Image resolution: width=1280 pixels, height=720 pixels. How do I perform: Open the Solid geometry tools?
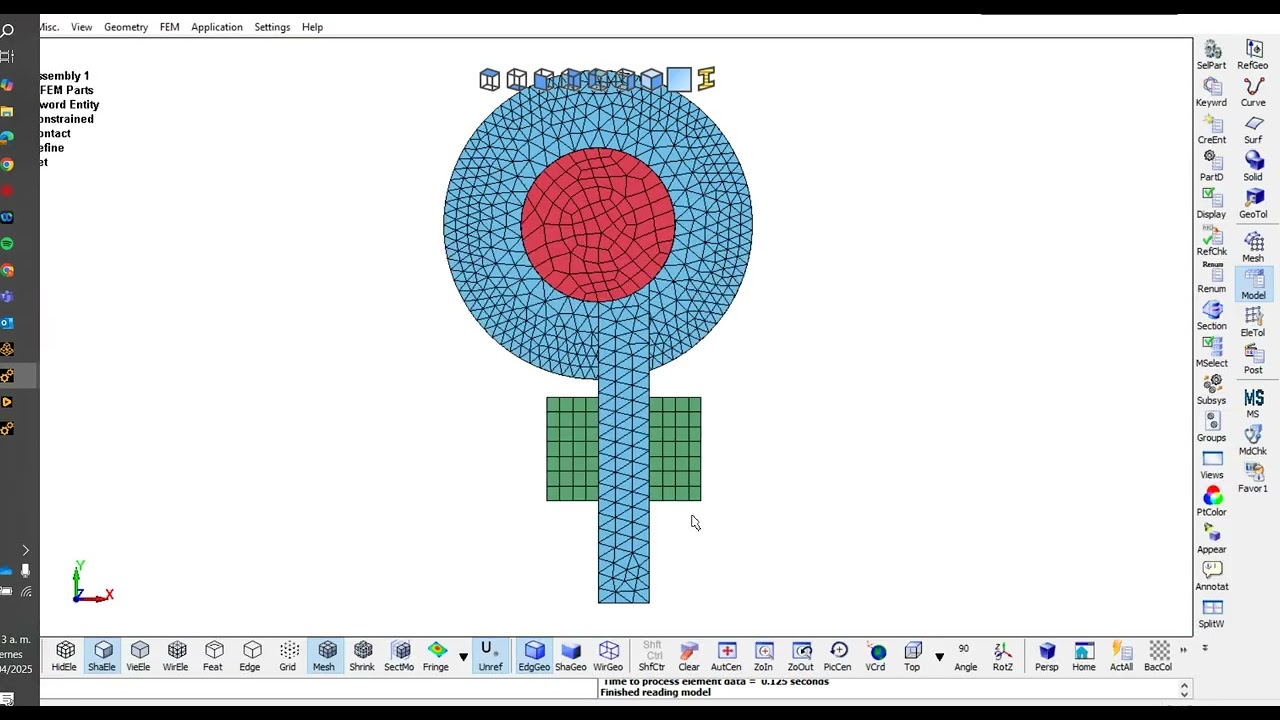click(x=1253, y=167)
